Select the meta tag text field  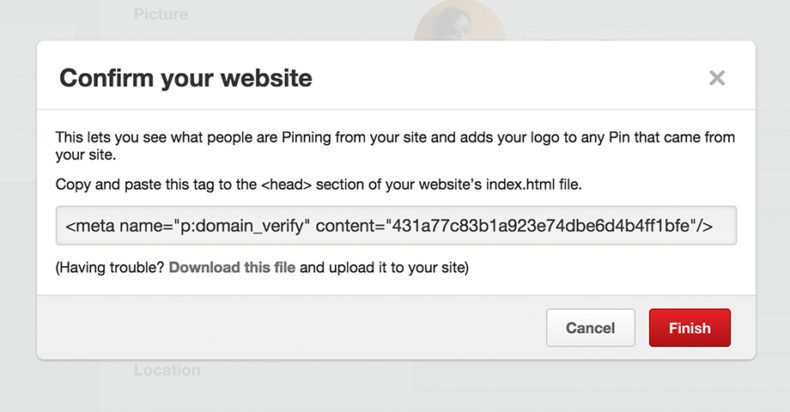pos(396,226)
